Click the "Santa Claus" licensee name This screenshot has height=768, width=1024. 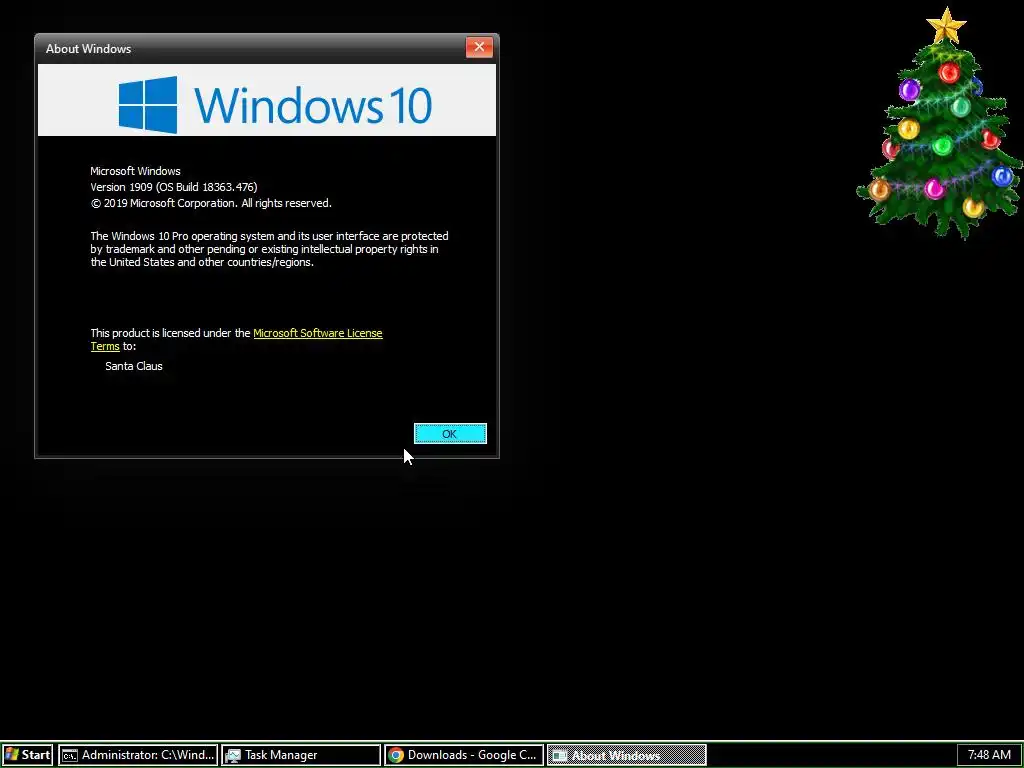[x=134, y=366]
